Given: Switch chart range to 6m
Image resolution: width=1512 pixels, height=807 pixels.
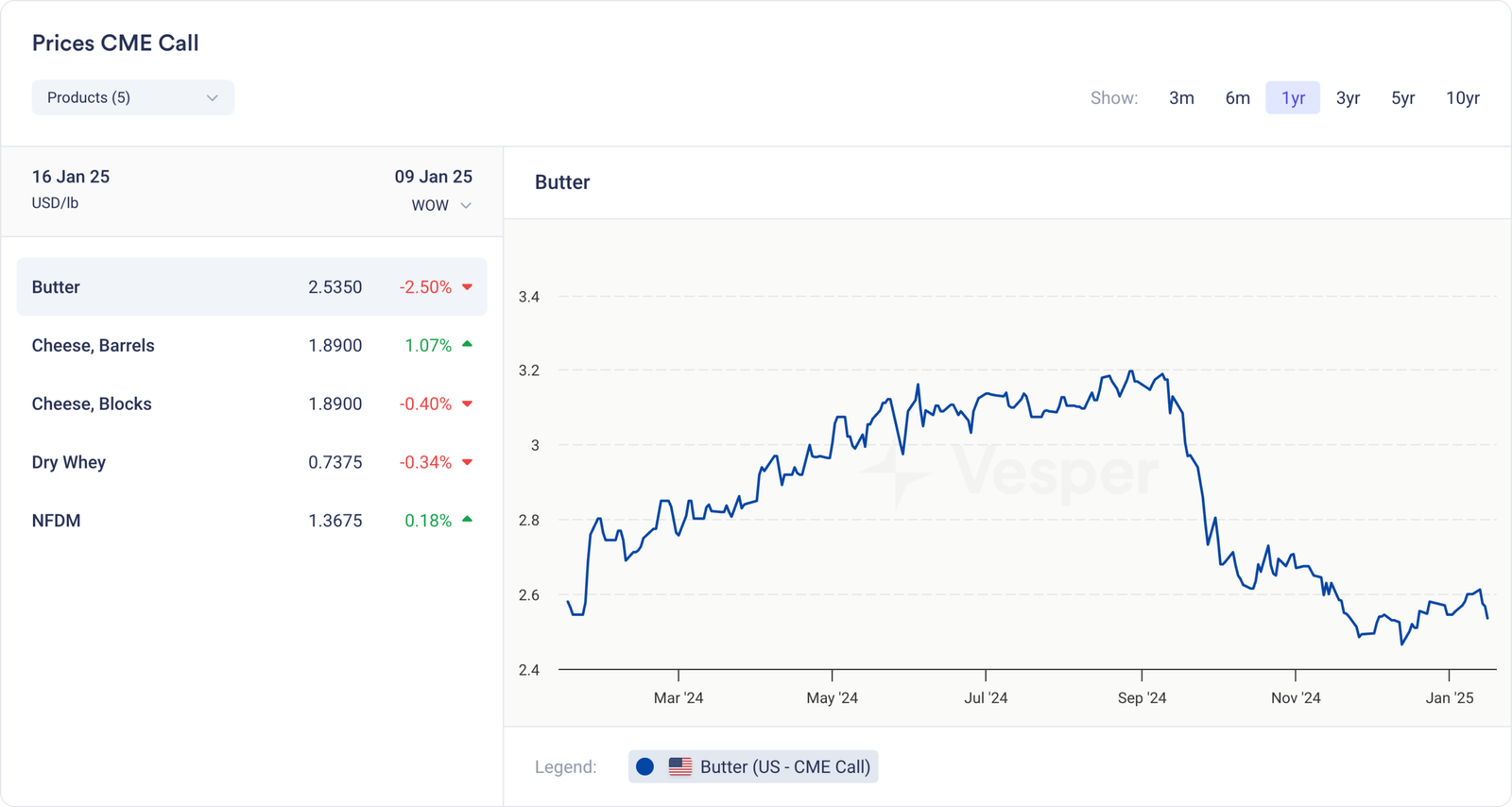Looking at the screenshot, I should click(x=1237, y=98).
